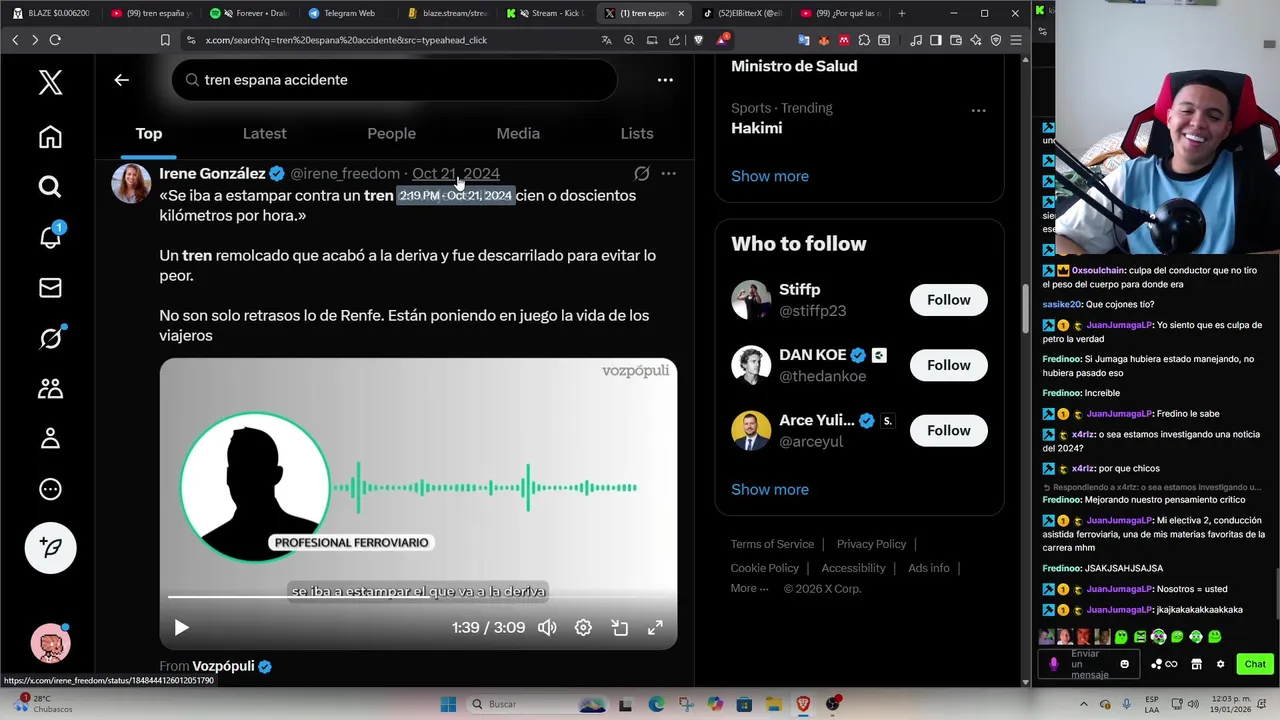
Task: Open the post's three-dot more menu
Action: 668,174
